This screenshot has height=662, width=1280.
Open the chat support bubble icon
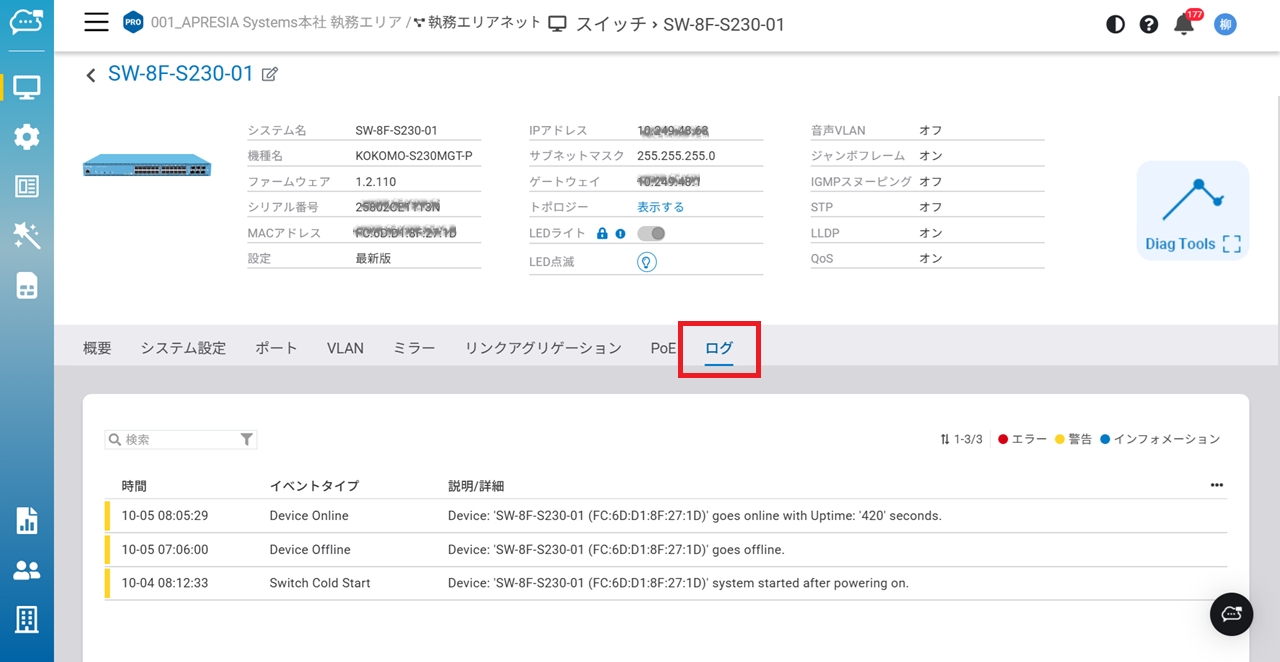tap(1231, 614)
